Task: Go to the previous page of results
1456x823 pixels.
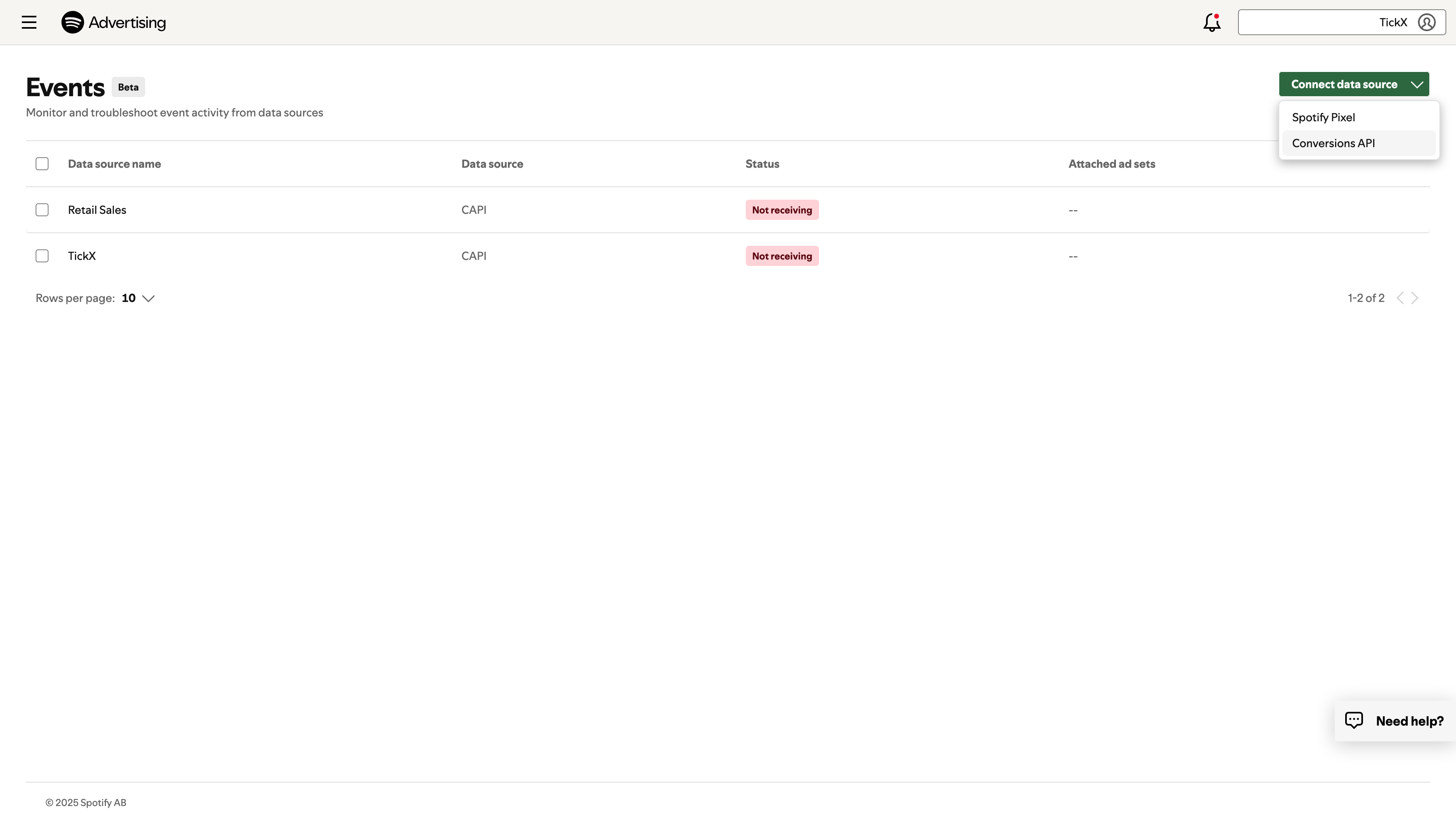Action: (x=1401, y=298)
